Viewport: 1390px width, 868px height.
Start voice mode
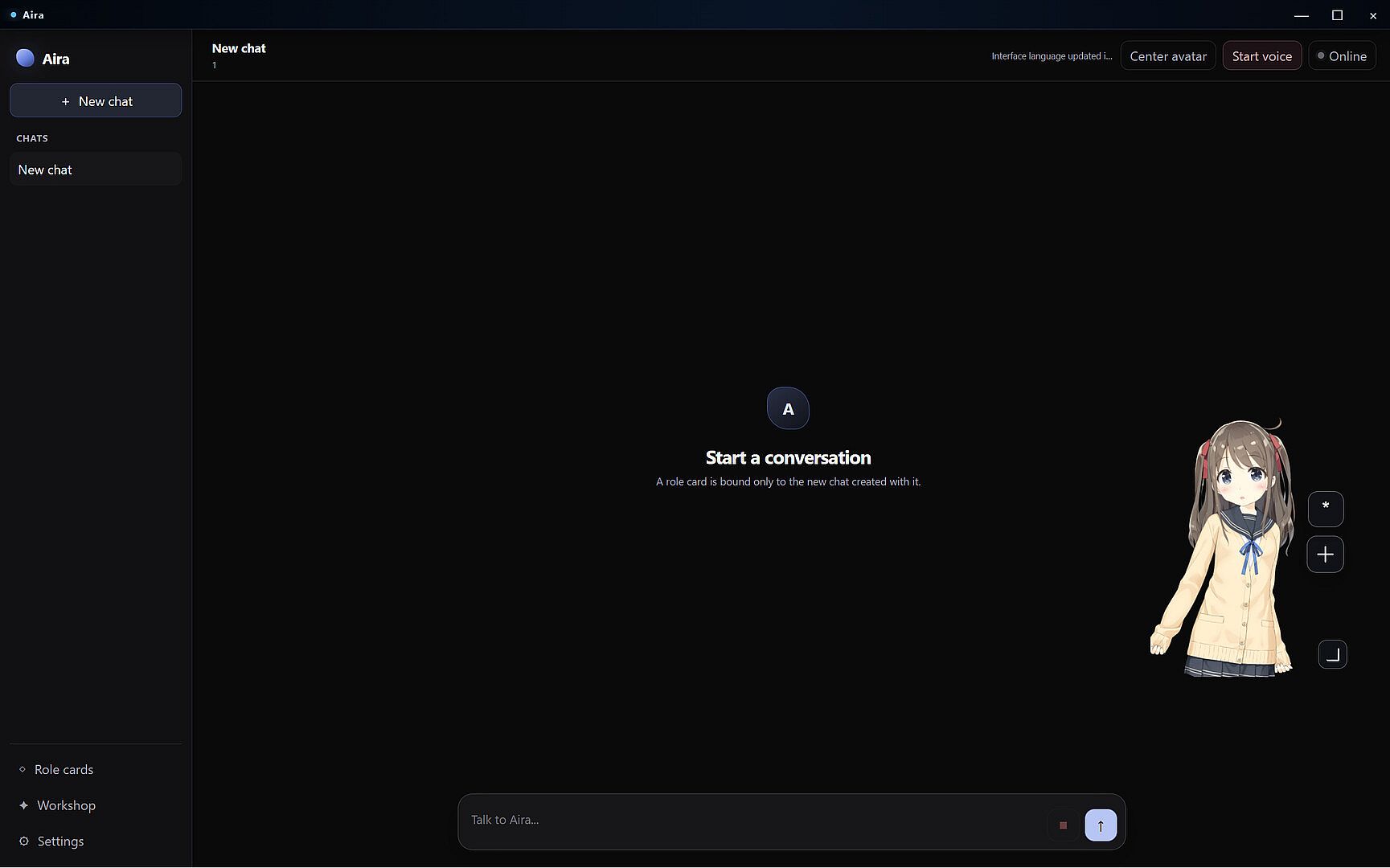pyautogui.click(x=1261, y=56)
